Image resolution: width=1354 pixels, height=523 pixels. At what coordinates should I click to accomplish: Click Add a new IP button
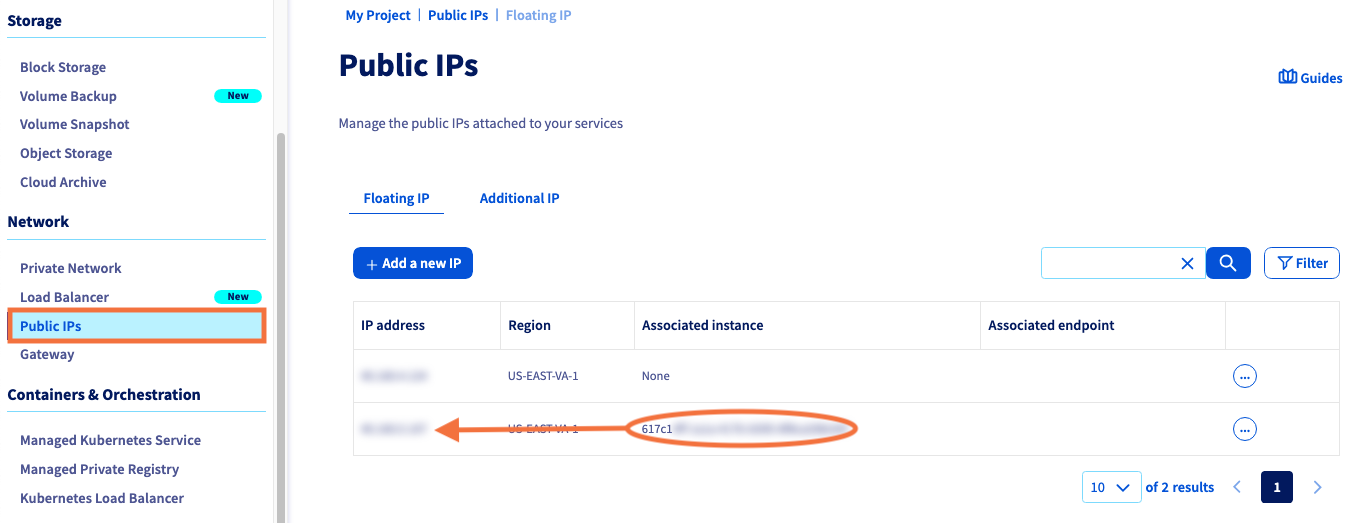[413, 263]
